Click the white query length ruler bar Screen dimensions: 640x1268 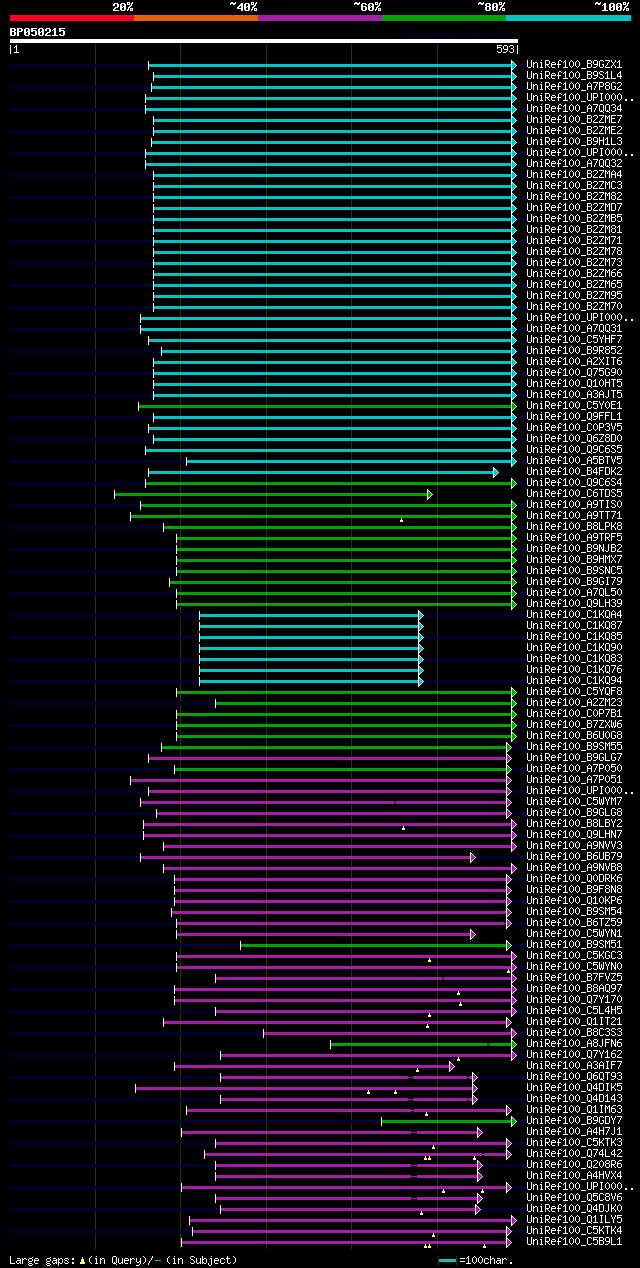click(x=264, y=41)
